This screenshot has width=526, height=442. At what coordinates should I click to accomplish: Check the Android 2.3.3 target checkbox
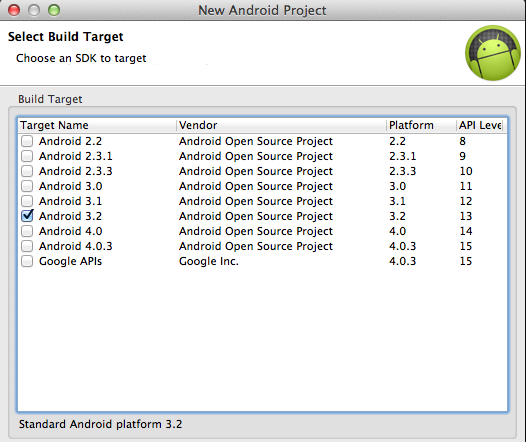point(27,171)
